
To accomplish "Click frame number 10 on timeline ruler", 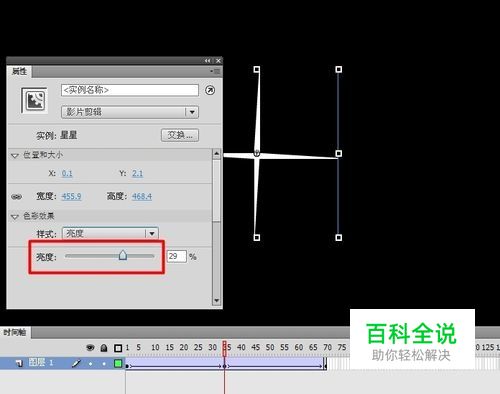I will 155,348.
